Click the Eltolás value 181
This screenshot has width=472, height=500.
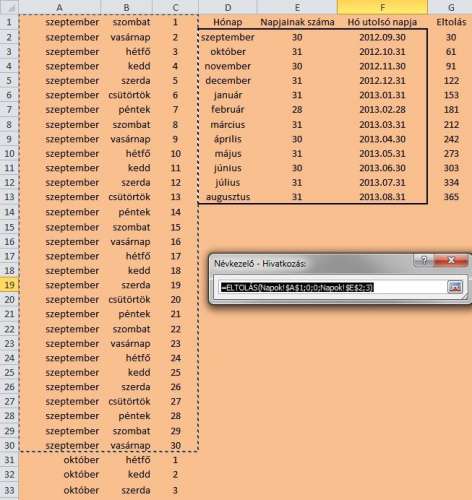coord(450,109)
